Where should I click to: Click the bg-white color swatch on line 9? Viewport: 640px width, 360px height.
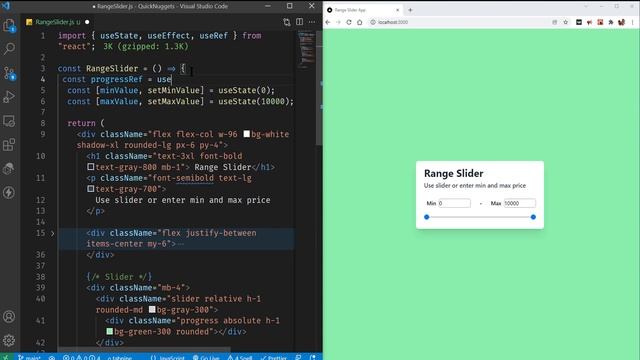point(247,134)
